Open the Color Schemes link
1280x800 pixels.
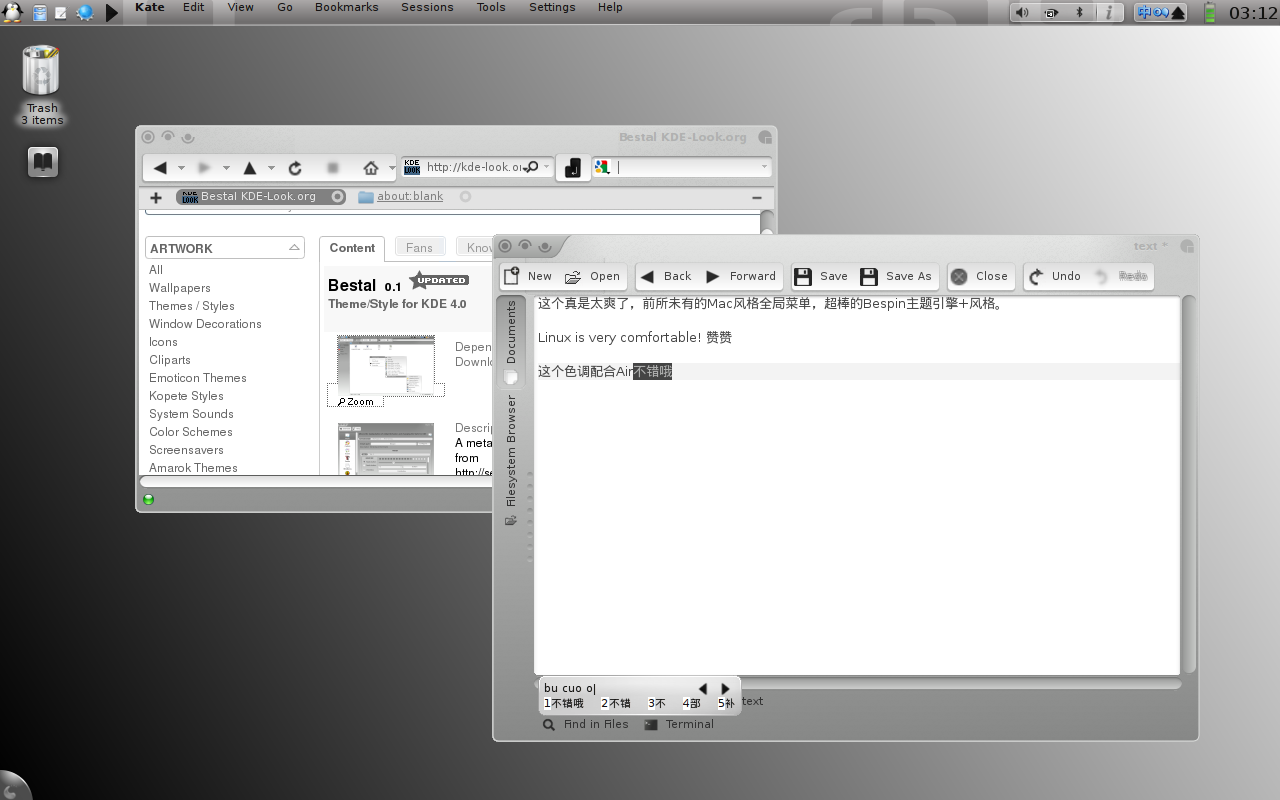[x=191, y=432]
